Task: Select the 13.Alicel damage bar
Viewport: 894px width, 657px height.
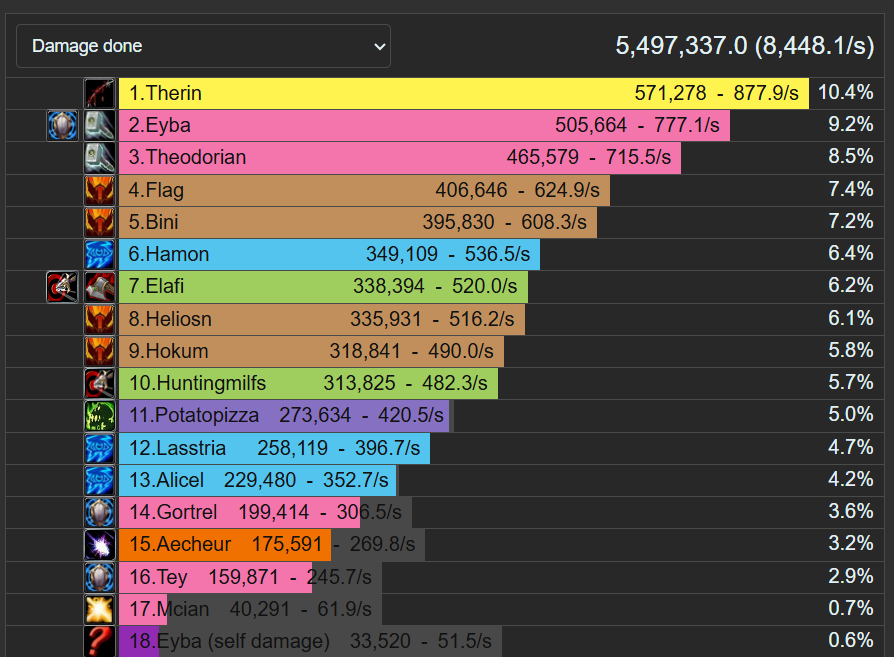Action: (x=258, y=480)
